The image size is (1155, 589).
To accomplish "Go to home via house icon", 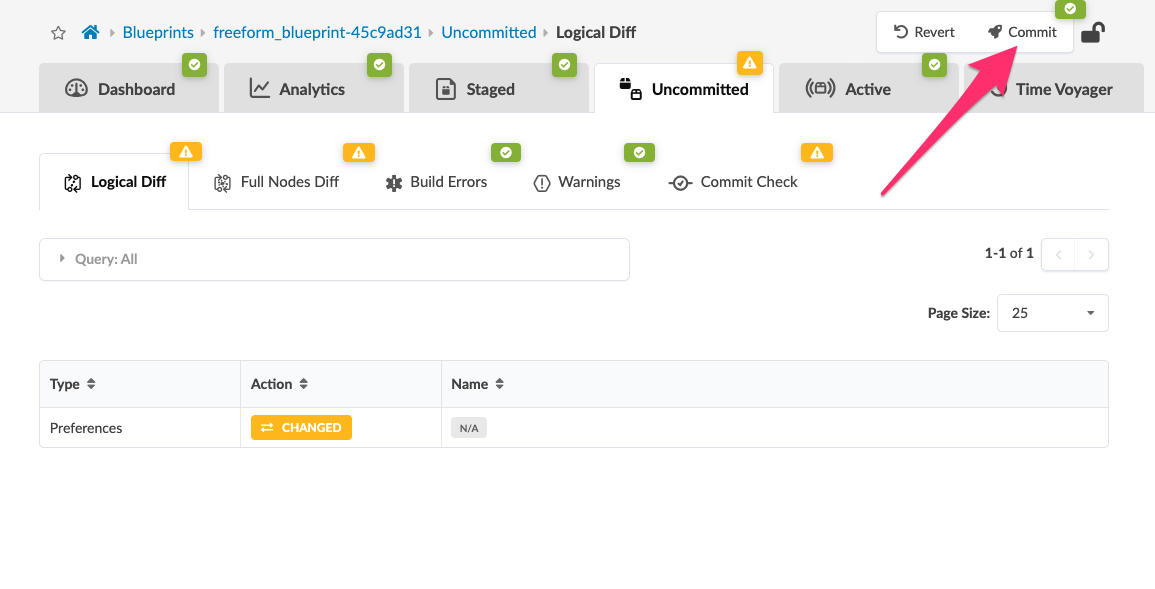I will [x=90, y=33].
